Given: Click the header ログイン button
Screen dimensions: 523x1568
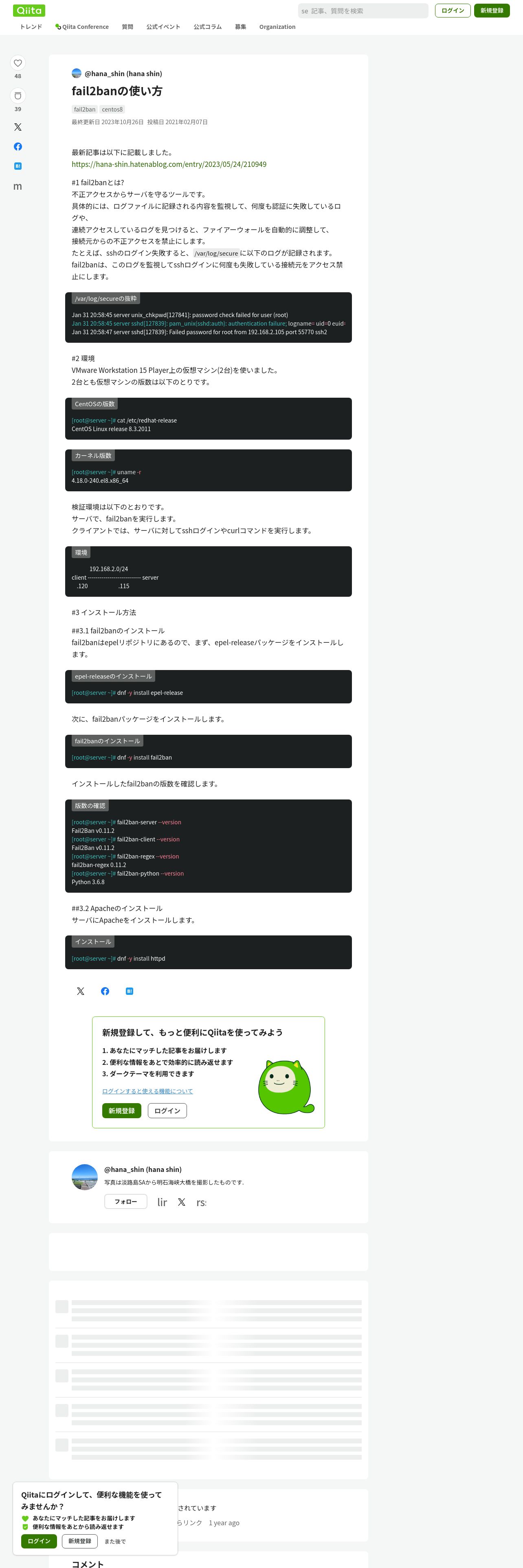Looking at the screenshot, I should (x=453, y=10).
